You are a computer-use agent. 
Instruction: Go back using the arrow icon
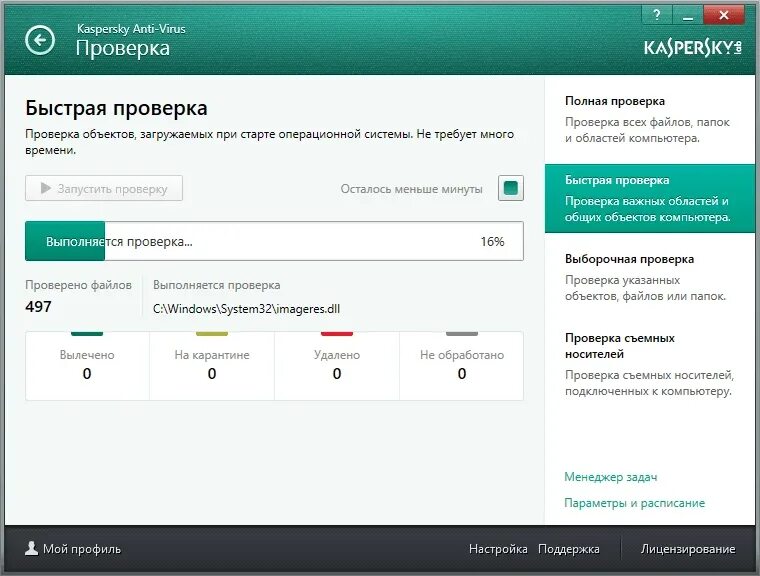click(40, 40)
